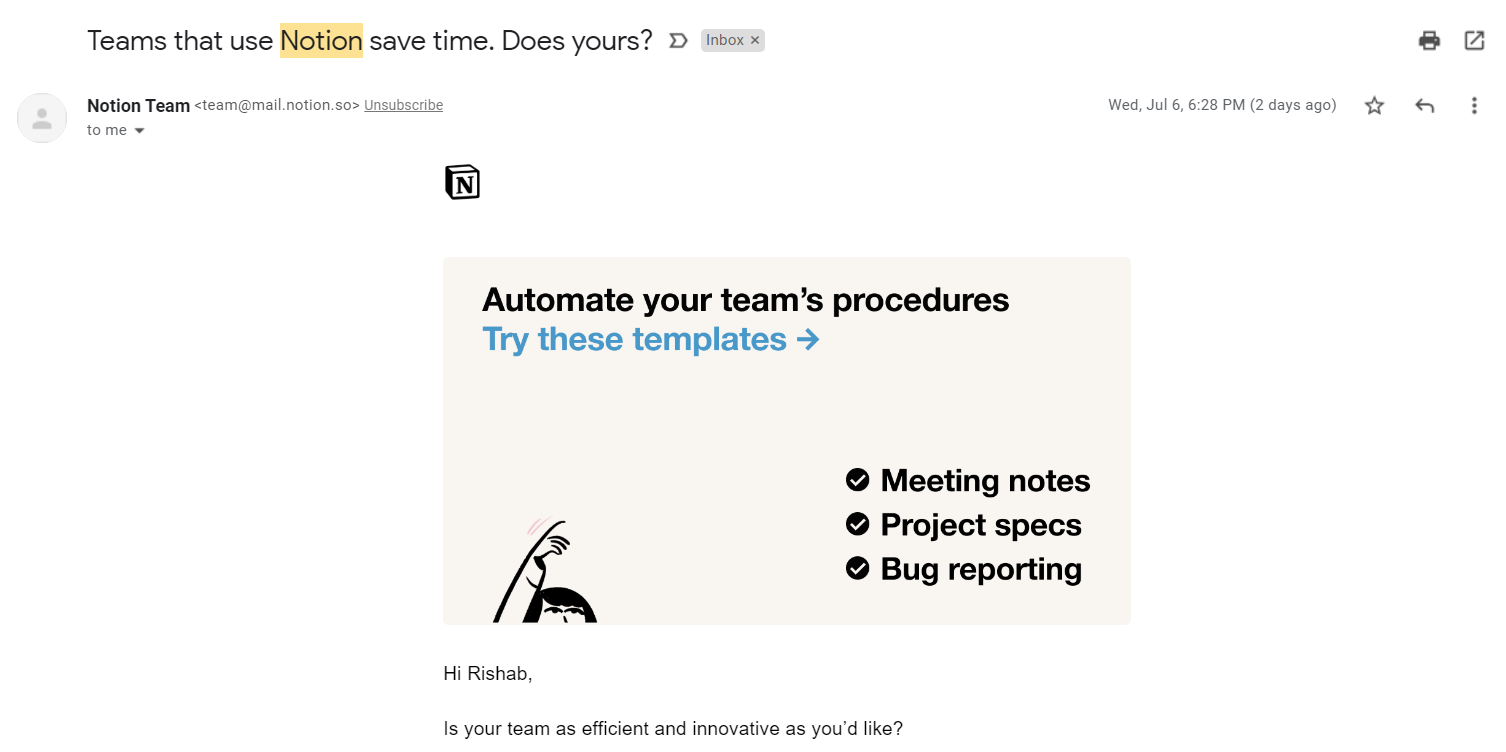This screenshot has height=752, width=1506.
Task: Click the 'Automate your team's procedures' banner heading
Action: tap(746, 300)
